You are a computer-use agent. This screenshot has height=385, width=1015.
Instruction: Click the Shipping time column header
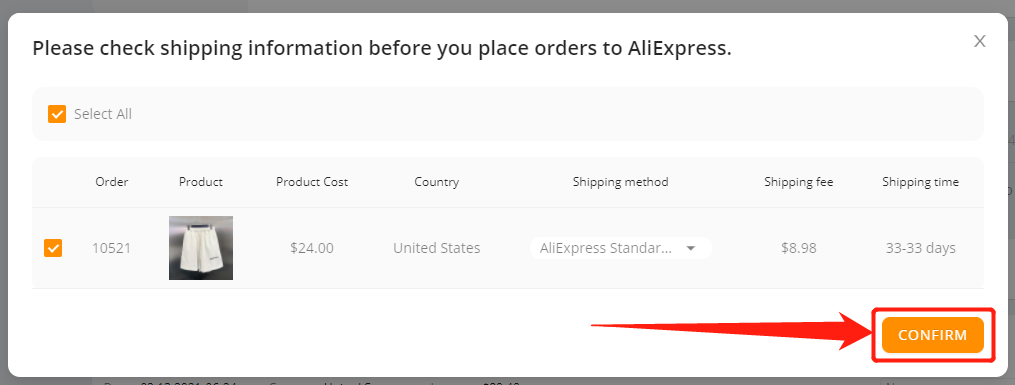pyautogui.click(x=920, y=182)
